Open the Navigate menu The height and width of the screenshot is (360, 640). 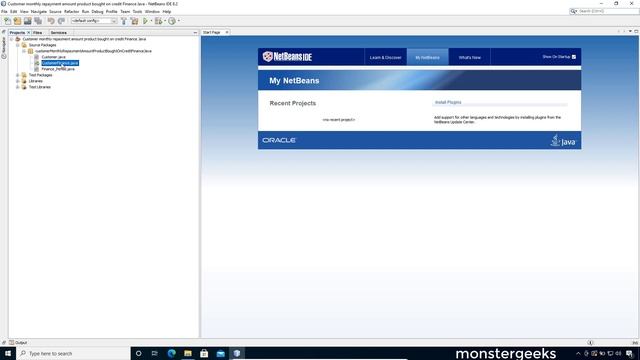(39, 11)
